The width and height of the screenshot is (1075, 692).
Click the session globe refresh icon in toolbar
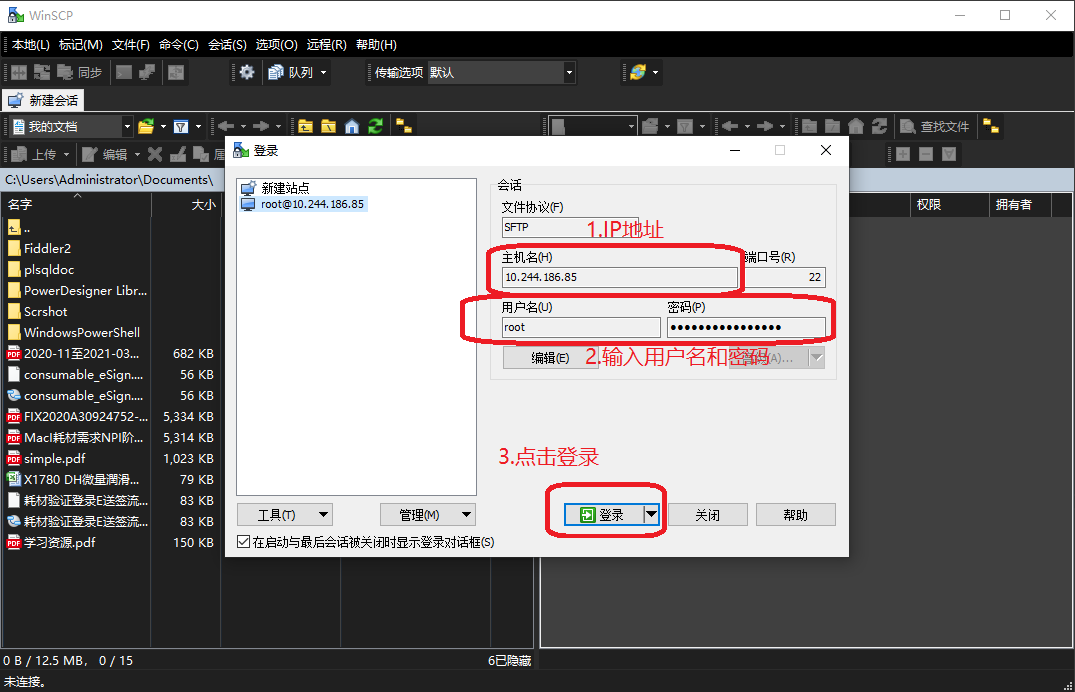(638, 72)
